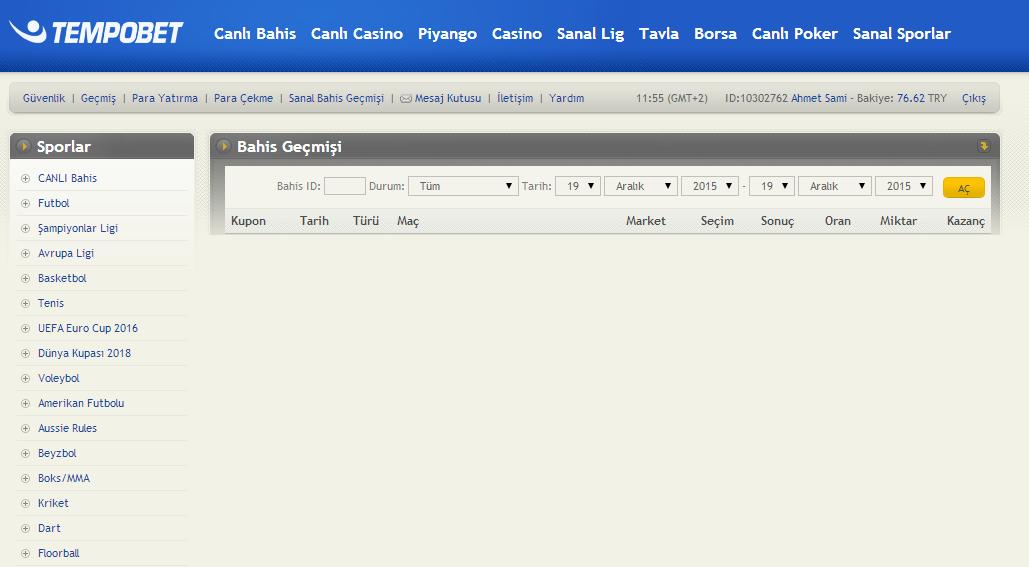Click the arrow icon in Sporlar header
Image resolution: width=1029 pixels, height=567 pixels.
tap(23, 147)
